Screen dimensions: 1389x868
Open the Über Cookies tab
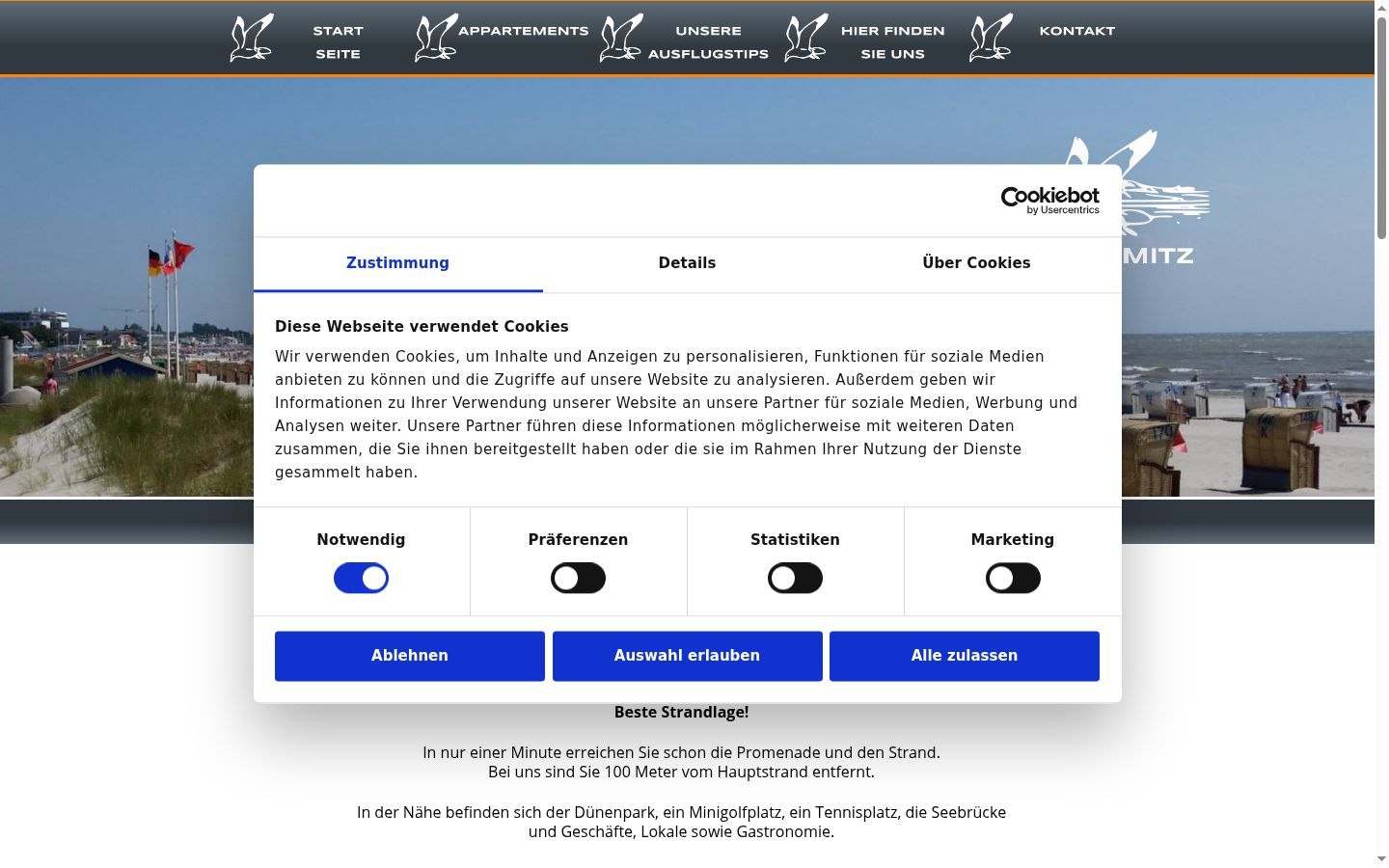point(976,263)
